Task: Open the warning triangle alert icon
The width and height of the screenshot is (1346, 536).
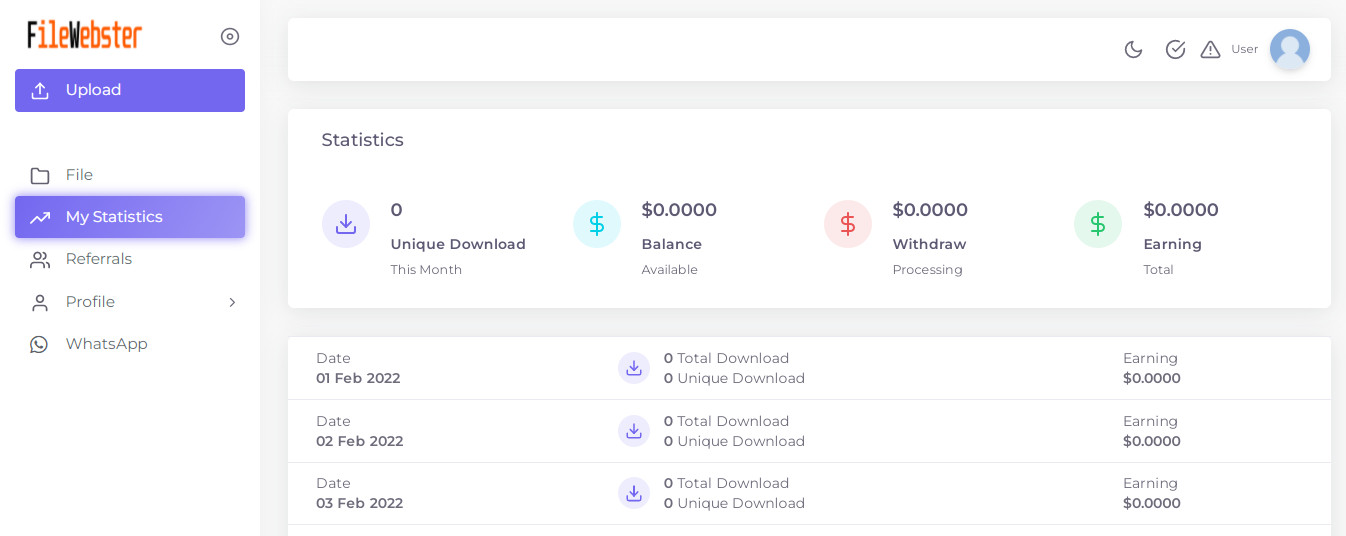Action: [1210, 50]
